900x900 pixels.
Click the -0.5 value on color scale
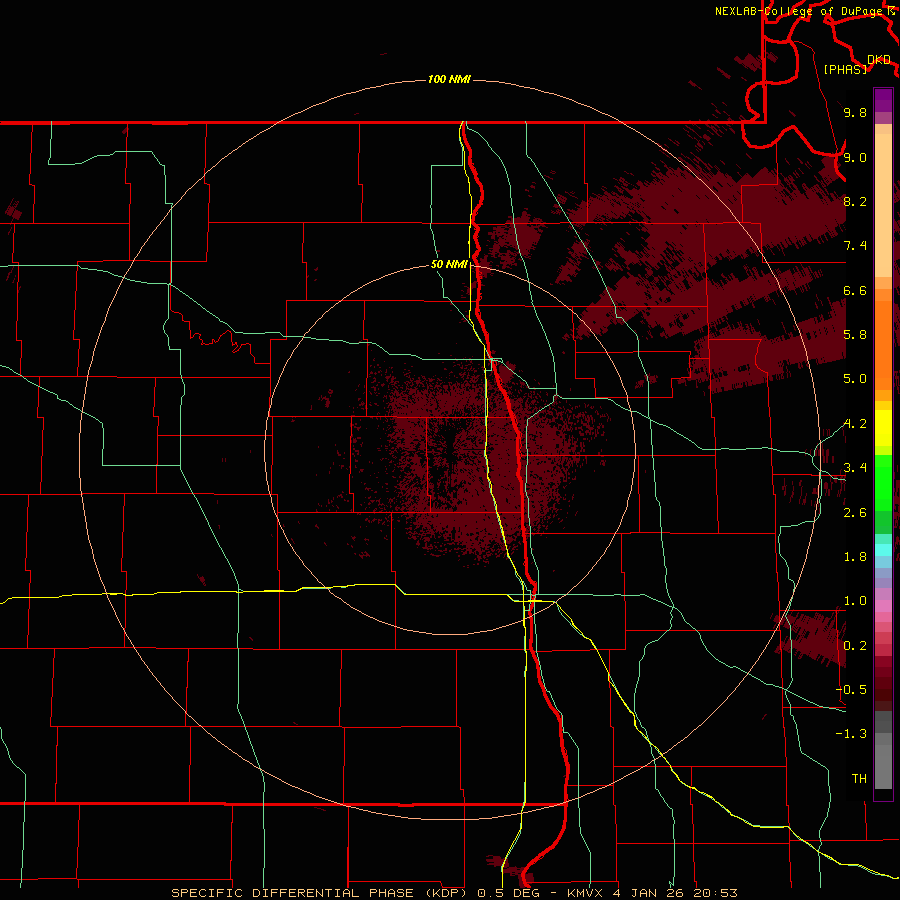[851, 689]
